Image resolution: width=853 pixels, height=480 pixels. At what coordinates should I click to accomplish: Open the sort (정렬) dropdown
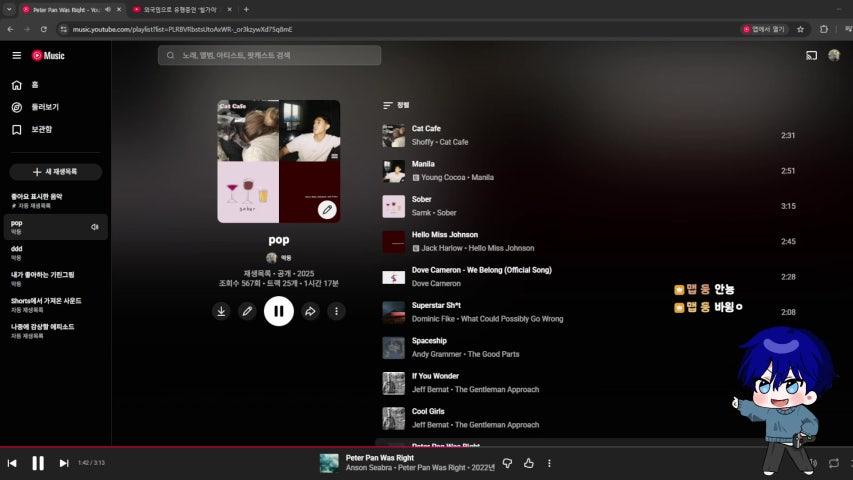(396, 105)
